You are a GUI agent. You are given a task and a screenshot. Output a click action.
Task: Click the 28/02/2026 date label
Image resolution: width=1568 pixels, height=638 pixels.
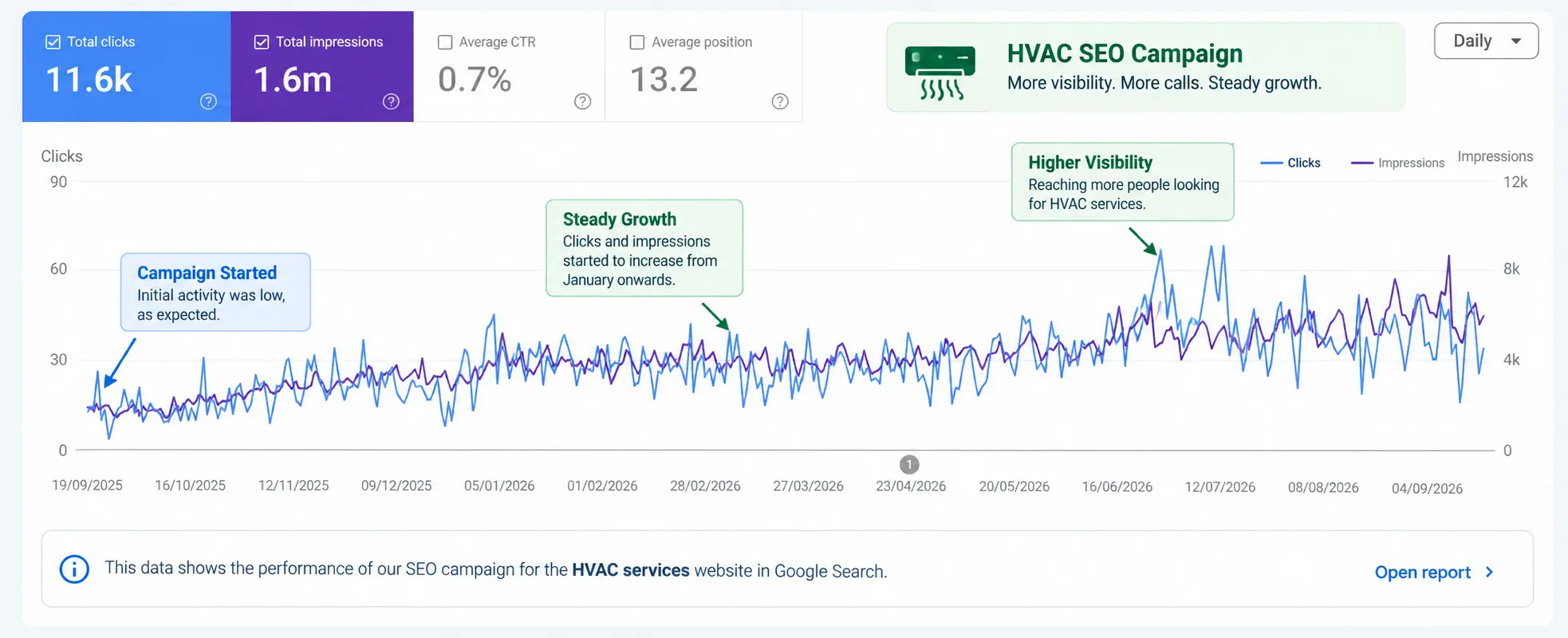(705, 486)
